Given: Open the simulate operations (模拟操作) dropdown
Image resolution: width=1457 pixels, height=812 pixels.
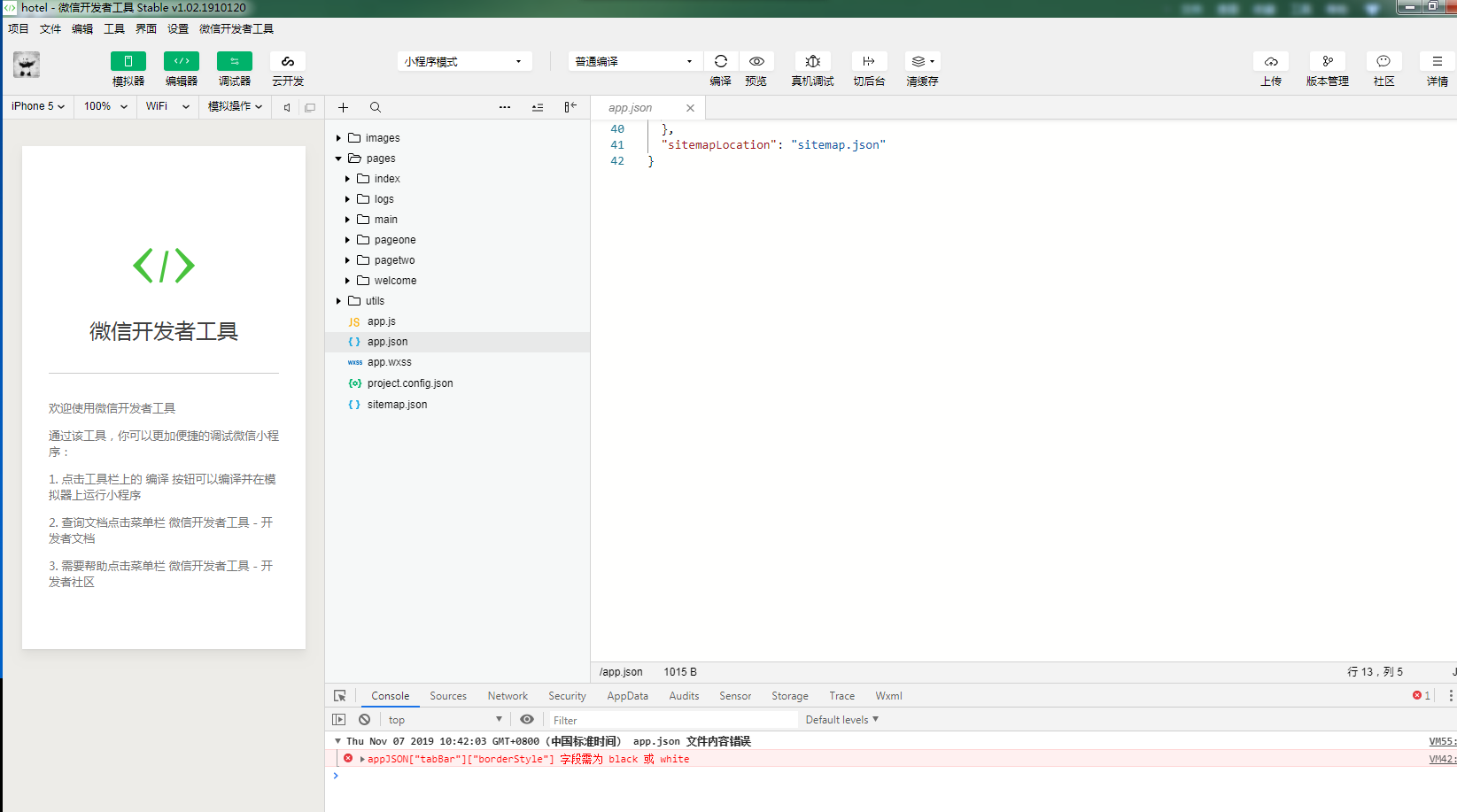Looking at the screenshot, I should point(235,106).
